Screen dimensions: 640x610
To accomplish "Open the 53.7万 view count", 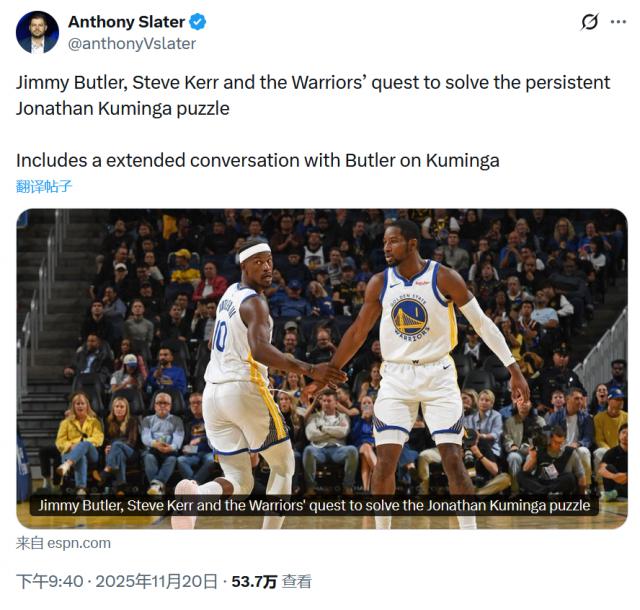I will pyautogui.click(x=254, y=582).
